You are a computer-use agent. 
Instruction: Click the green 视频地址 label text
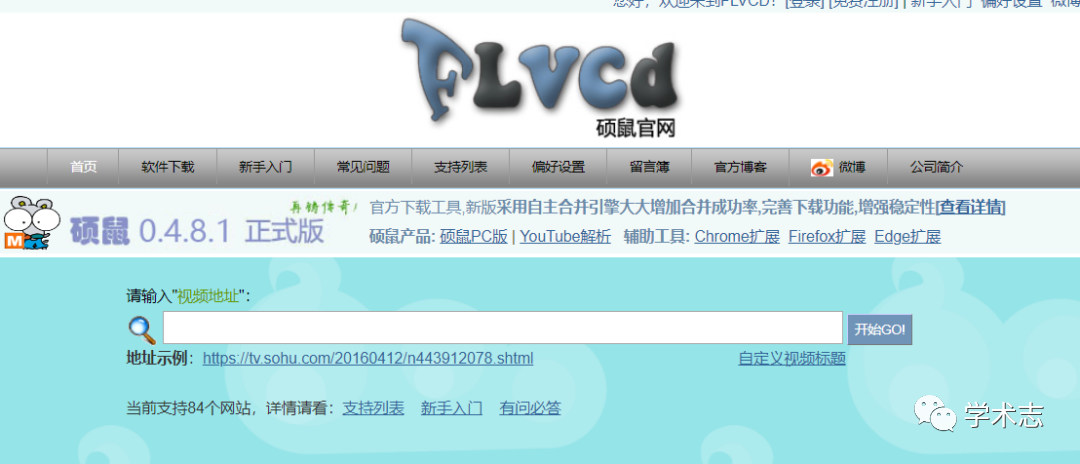209,297
